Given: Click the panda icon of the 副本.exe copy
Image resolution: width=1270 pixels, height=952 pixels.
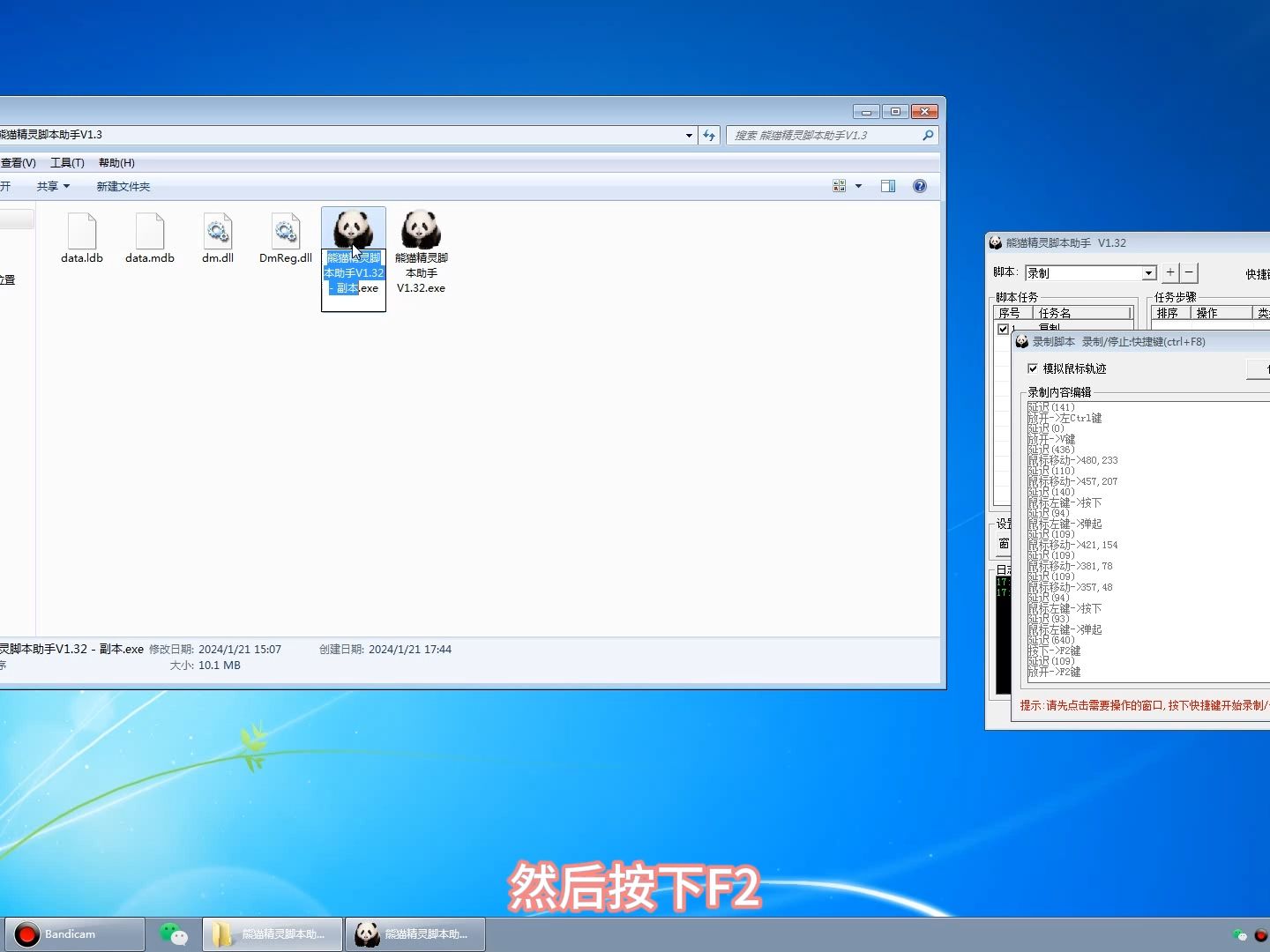Looking at the screenshot, I should (x=353, y=229).
